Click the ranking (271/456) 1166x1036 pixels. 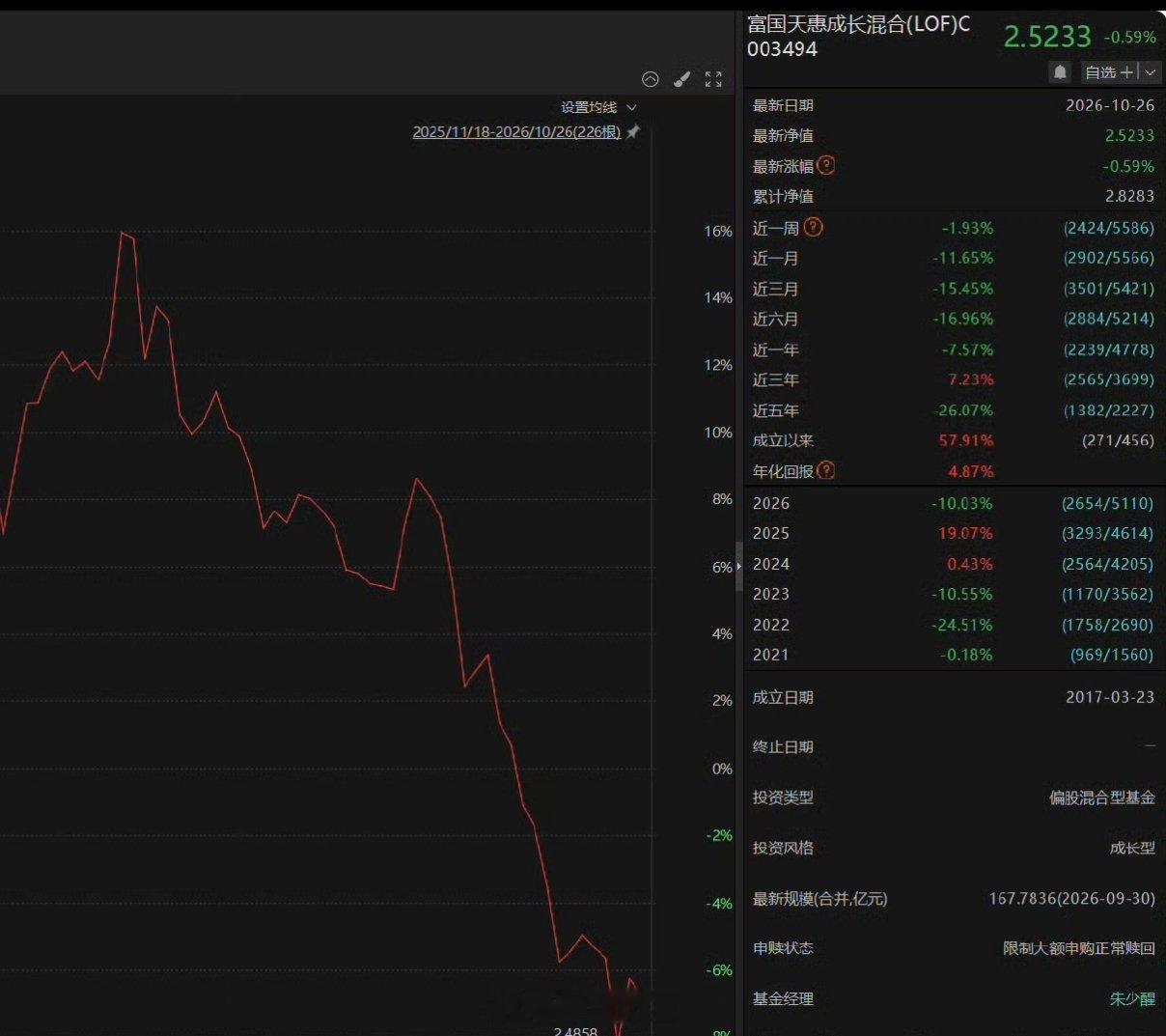[x=1118, y=440]
